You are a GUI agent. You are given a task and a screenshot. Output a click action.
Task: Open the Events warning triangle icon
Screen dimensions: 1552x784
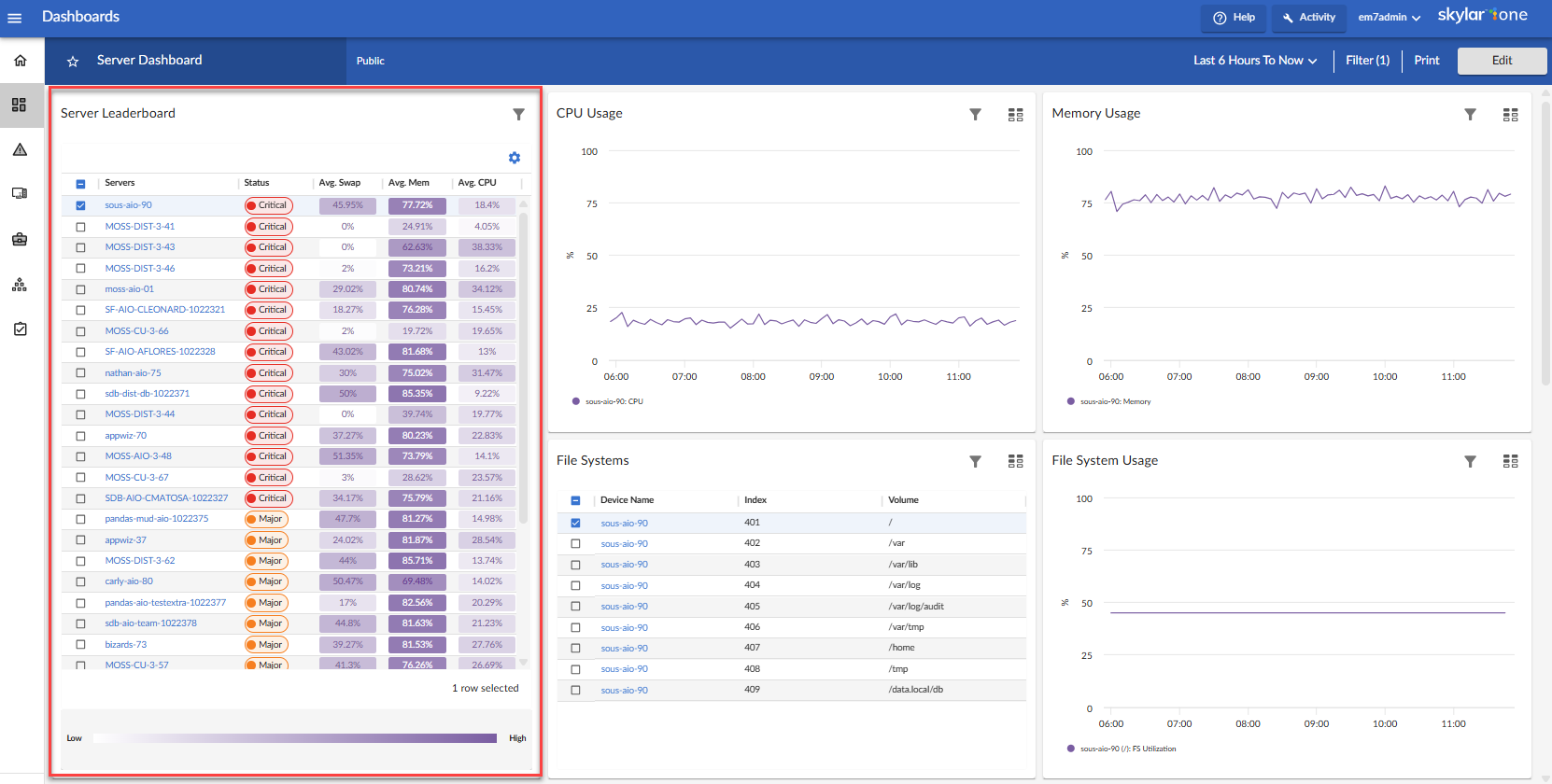click(20, 149)
